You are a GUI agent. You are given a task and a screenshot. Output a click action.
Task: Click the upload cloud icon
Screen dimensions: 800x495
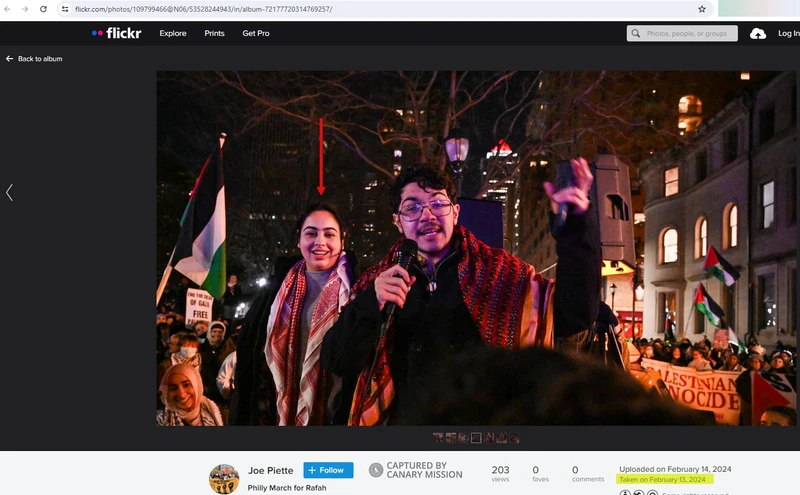coord(758,33)
